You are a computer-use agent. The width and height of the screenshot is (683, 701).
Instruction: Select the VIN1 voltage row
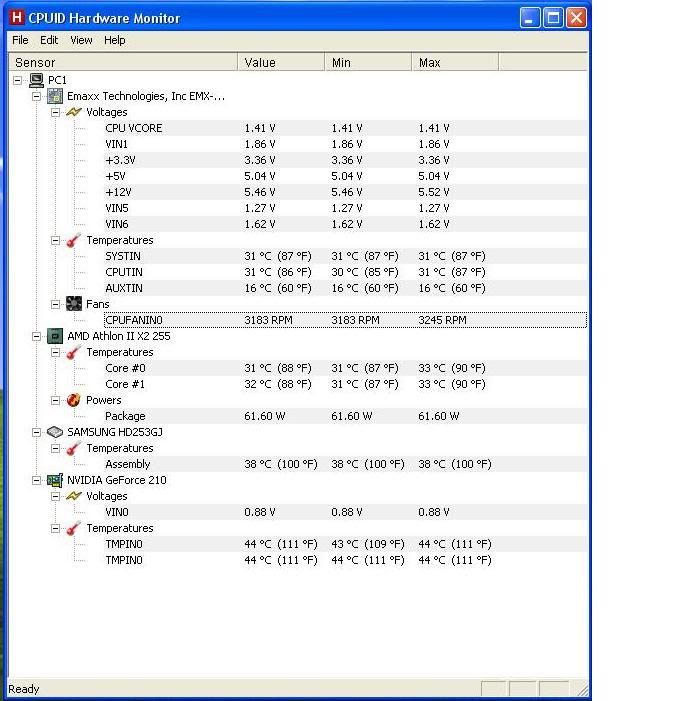coord(345,144)
